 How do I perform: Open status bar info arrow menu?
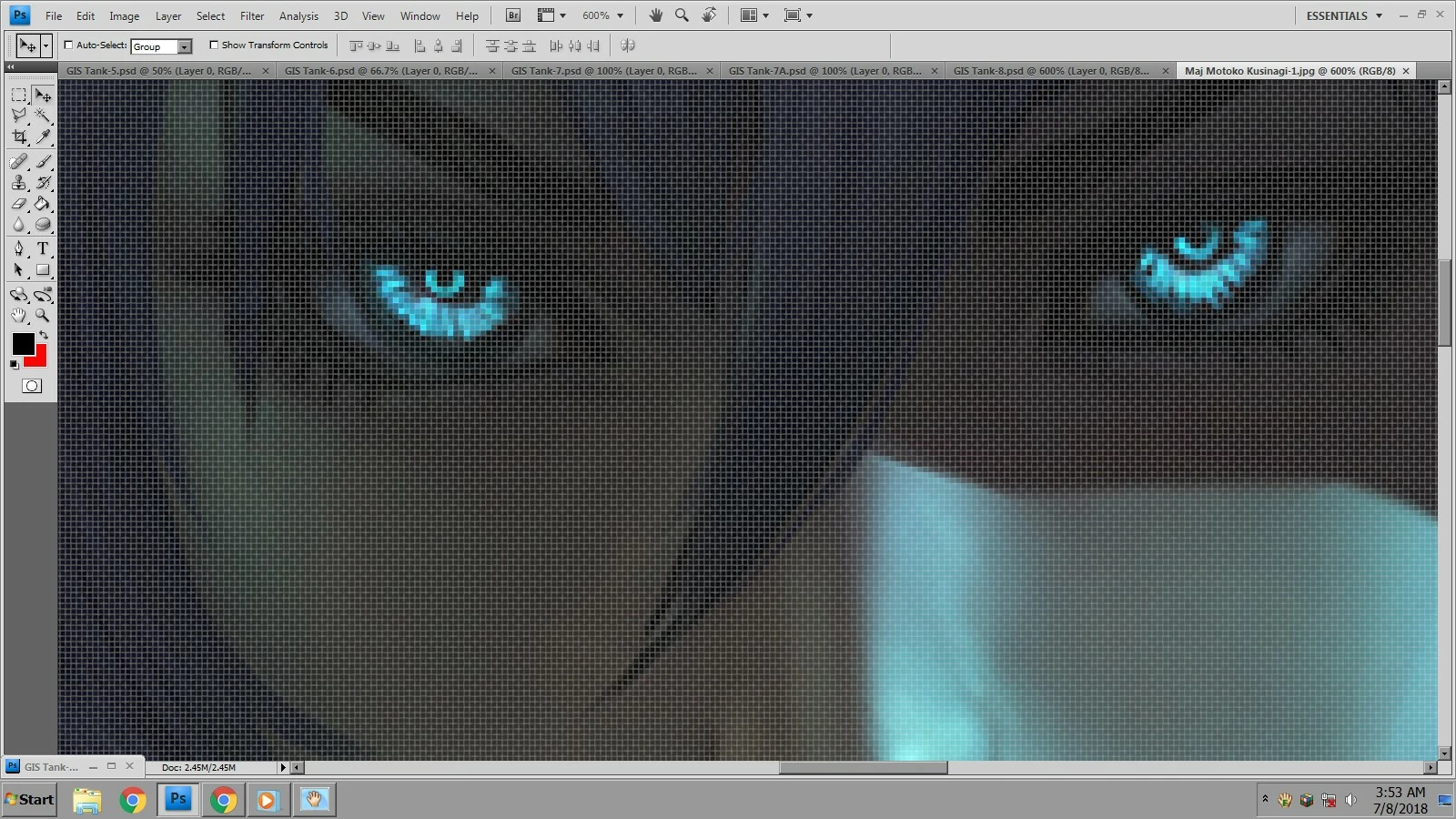[283, 768]
